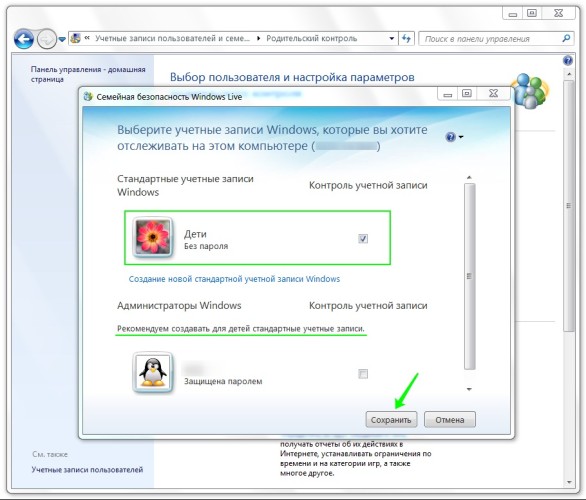This screenshot has height=500, width=586.
Task: Expand the address bar history dropdown
Action: point(391,38)
